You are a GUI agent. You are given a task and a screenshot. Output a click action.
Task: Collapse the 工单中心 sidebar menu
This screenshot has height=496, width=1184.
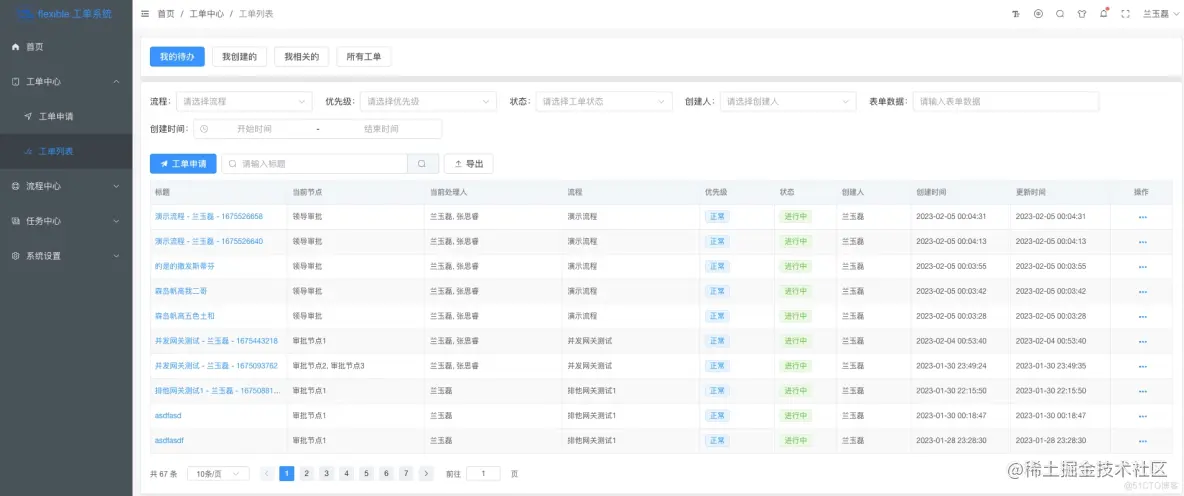(x=66, y=82)
